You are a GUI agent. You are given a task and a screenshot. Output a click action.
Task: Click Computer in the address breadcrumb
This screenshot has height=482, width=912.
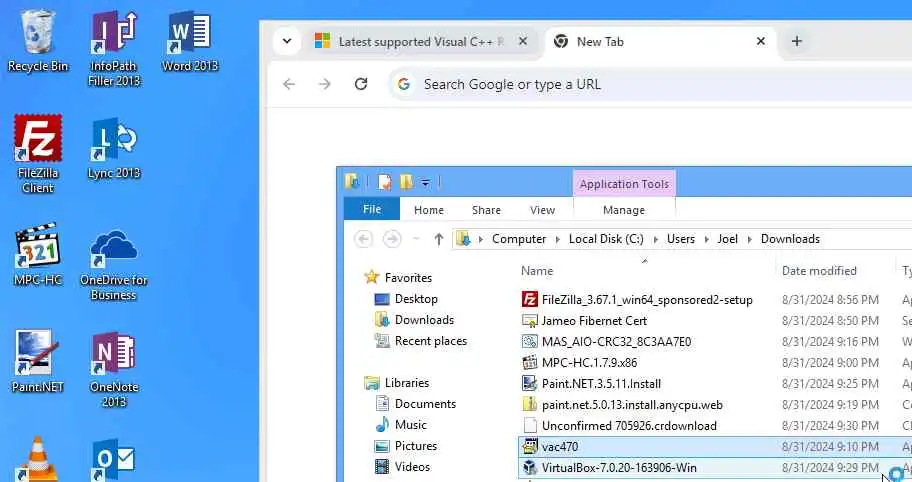coord(519,239)
